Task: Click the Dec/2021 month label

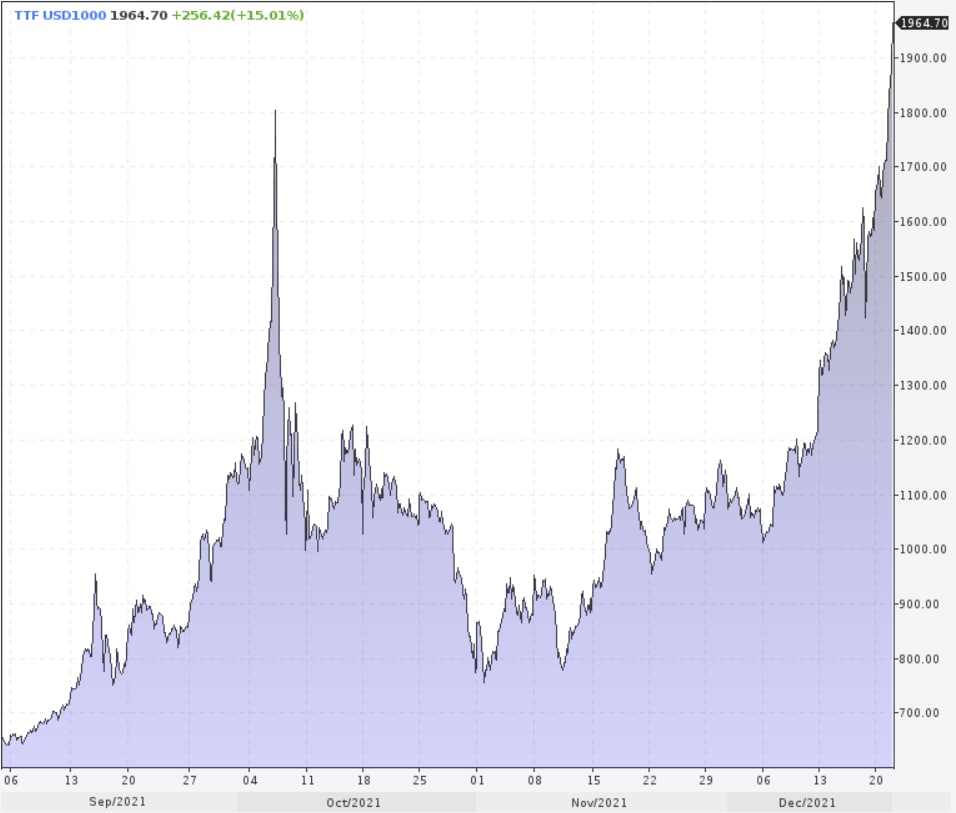Action: pos(807,802)
